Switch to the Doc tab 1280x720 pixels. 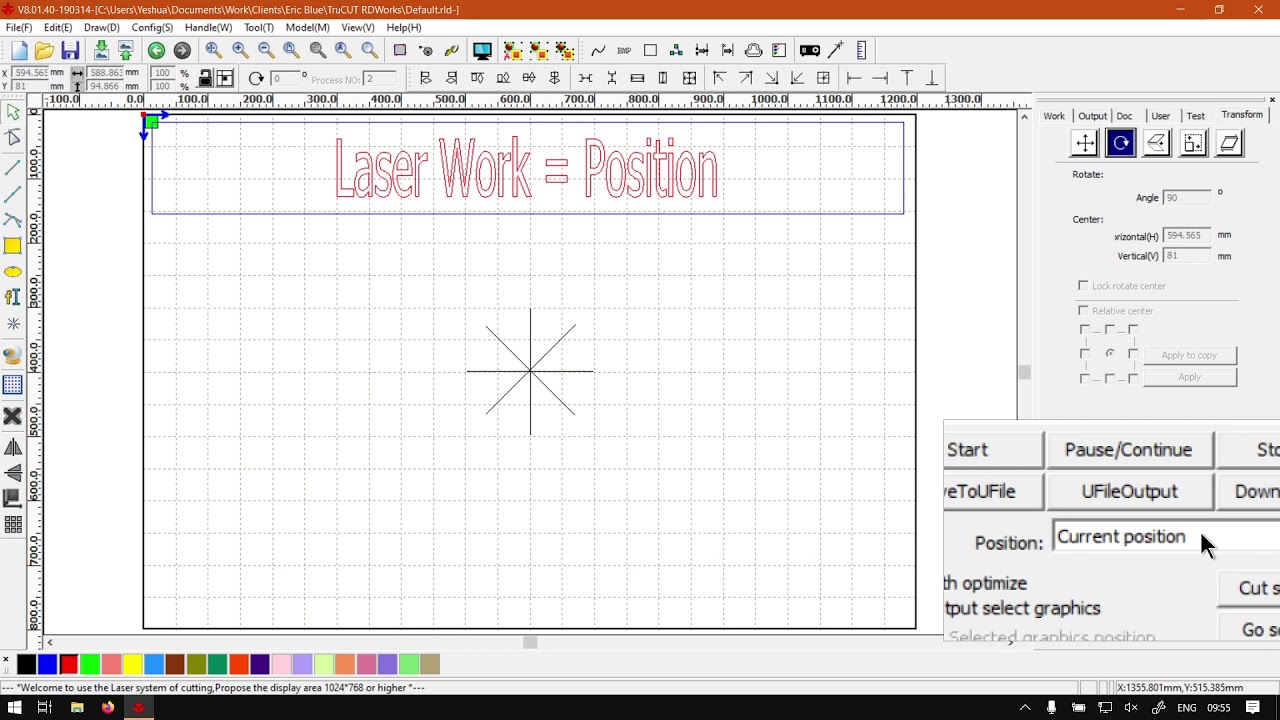coord(1124,116)
